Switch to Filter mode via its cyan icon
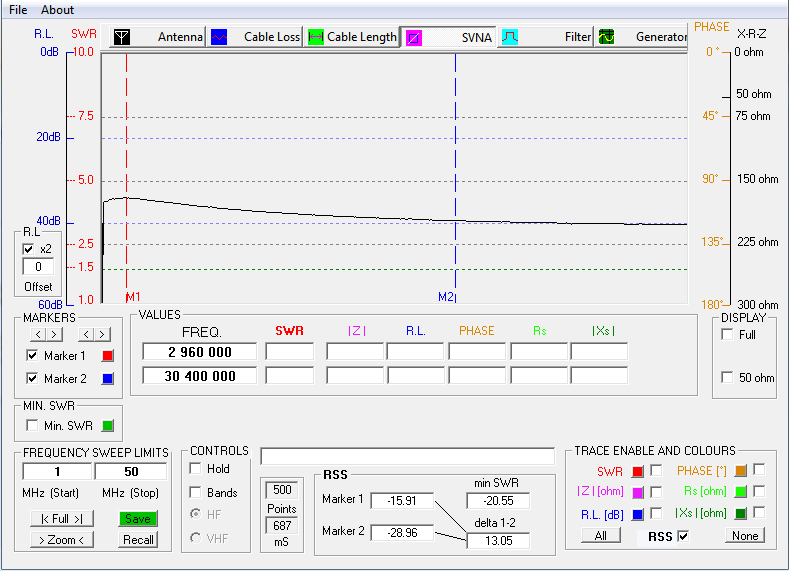This screenshot has width=789, height=571. 509,37
